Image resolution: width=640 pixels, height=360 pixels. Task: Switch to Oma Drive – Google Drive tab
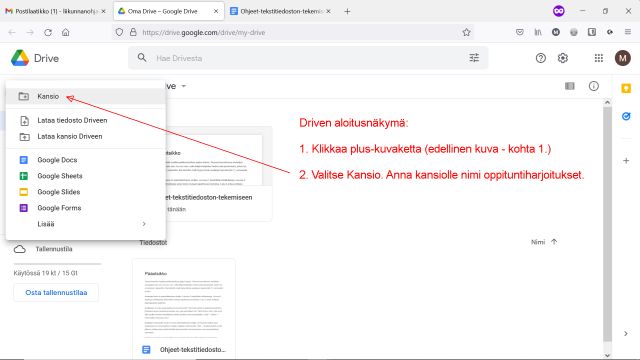click(x=168, y=11)
